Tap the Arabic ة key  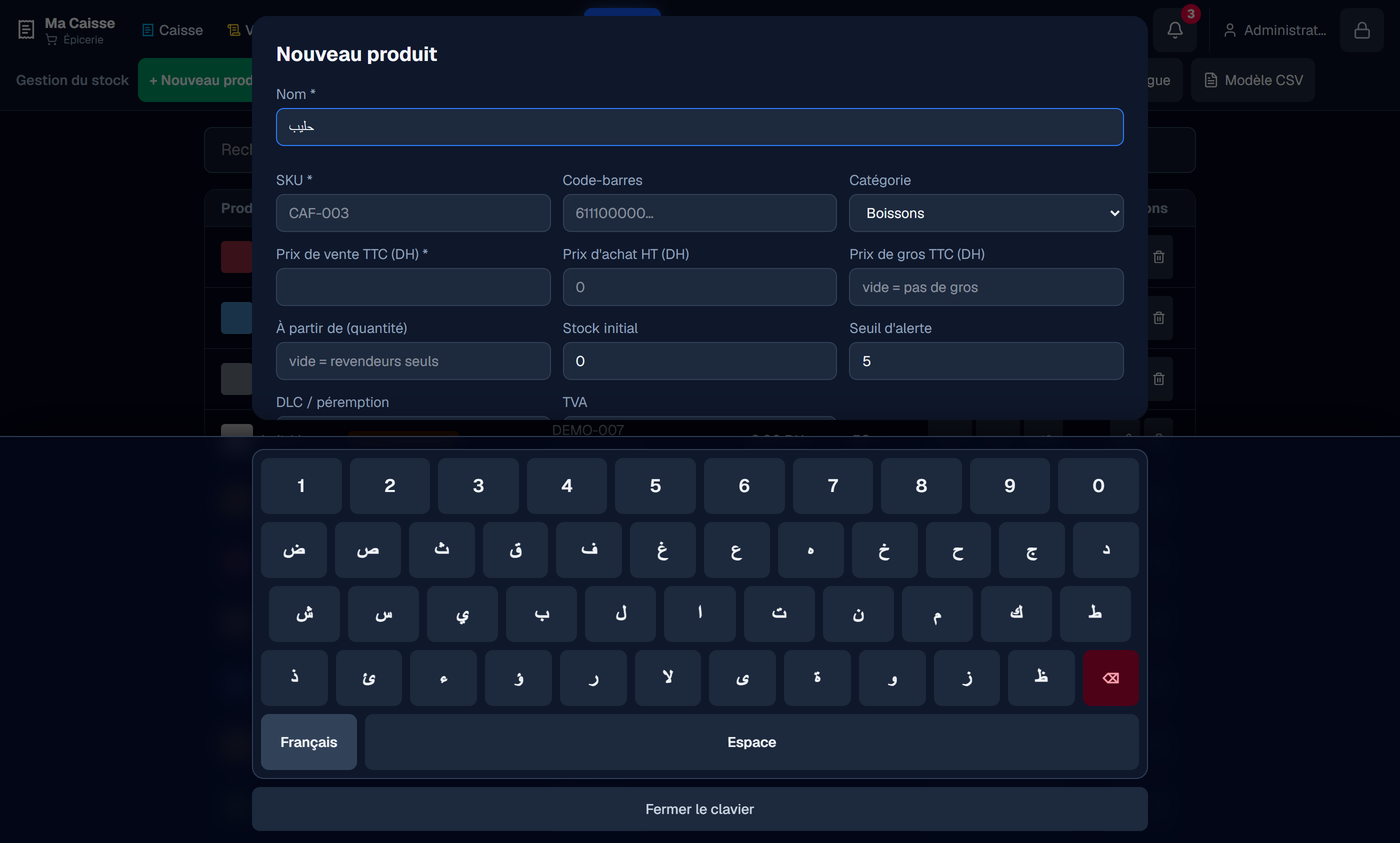[817, 678]
